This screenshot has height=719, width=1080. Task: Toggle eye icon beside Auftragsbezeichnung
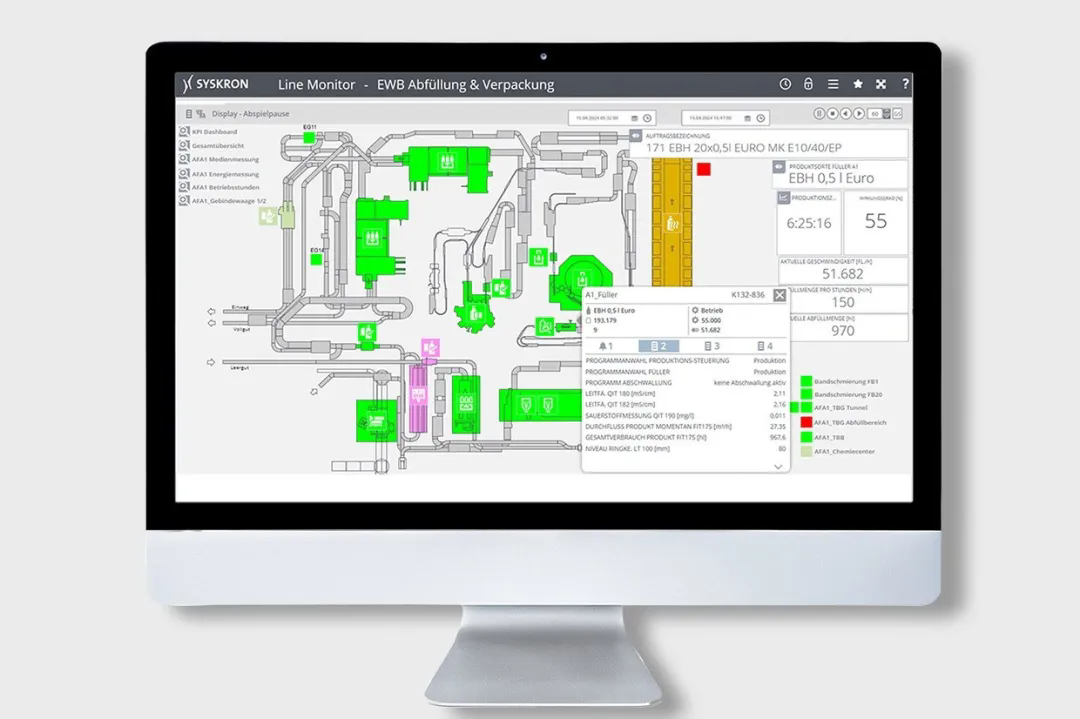point(635,135)
